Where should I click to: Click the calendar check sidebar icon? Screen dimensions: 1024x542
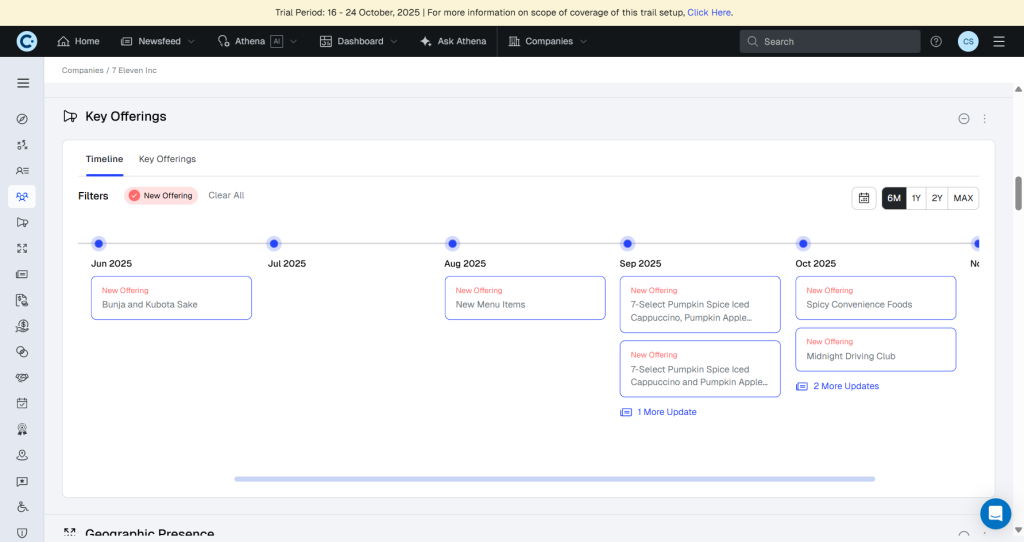point(22,404)
